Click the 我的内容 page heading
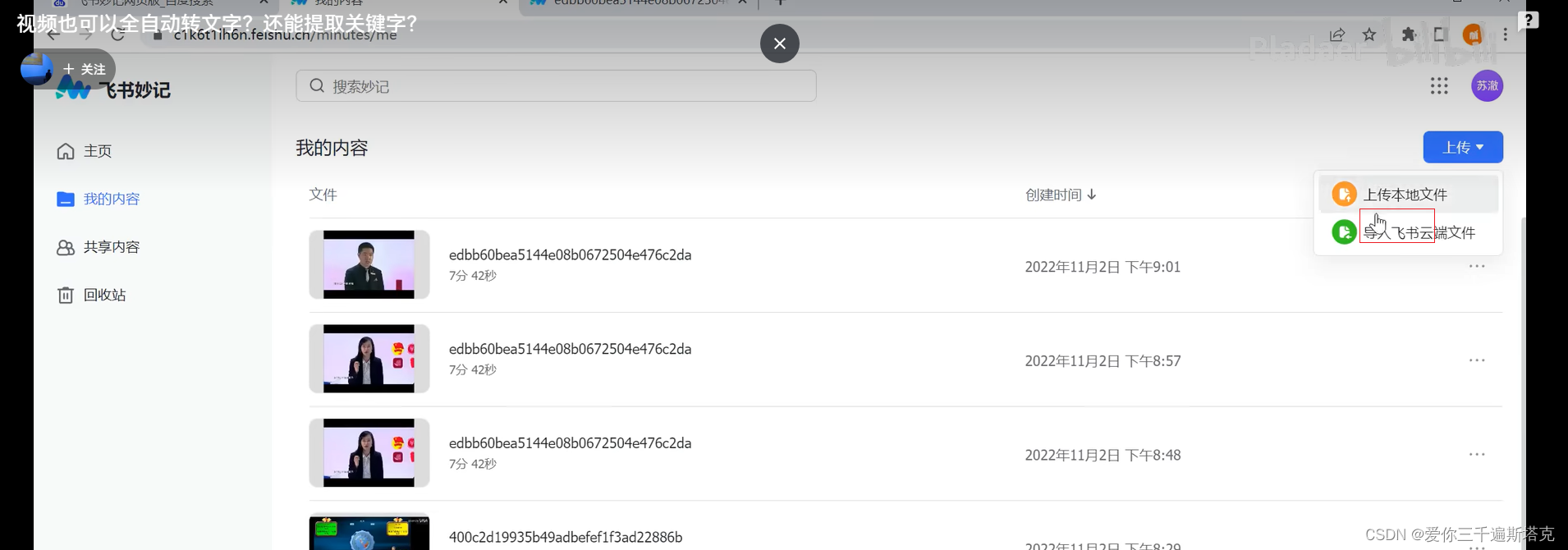 (332, 148)
